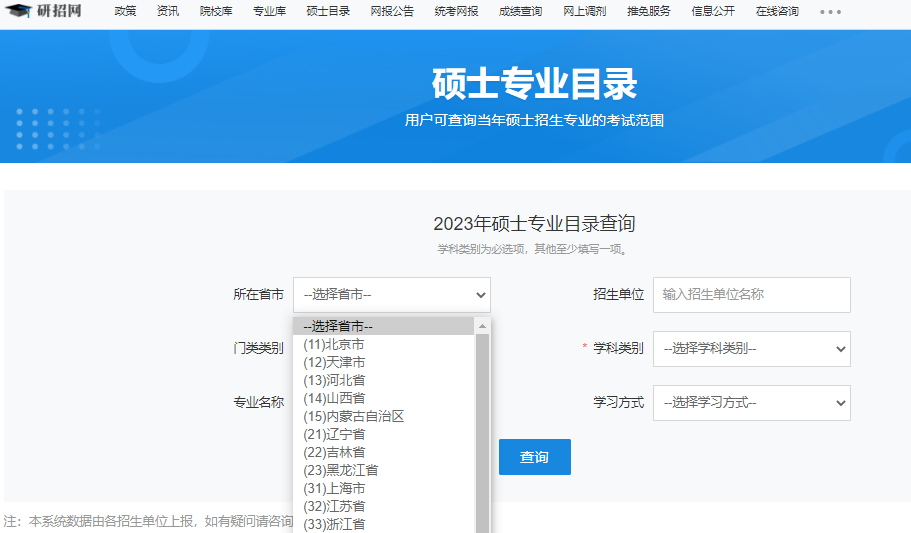The image size is (911, 533).
Task: Type in the 招生单位 name field
Action: 751,295
